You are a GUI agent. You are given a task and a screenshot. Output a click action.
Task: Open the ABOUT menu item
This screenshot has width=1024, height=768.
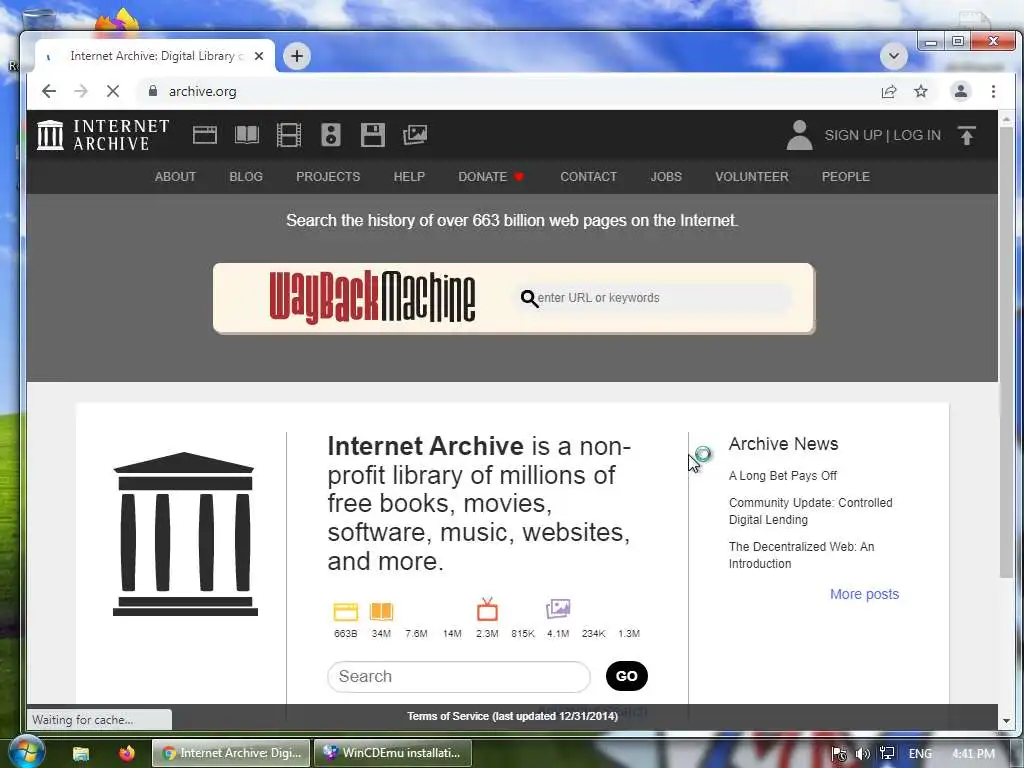175,176
